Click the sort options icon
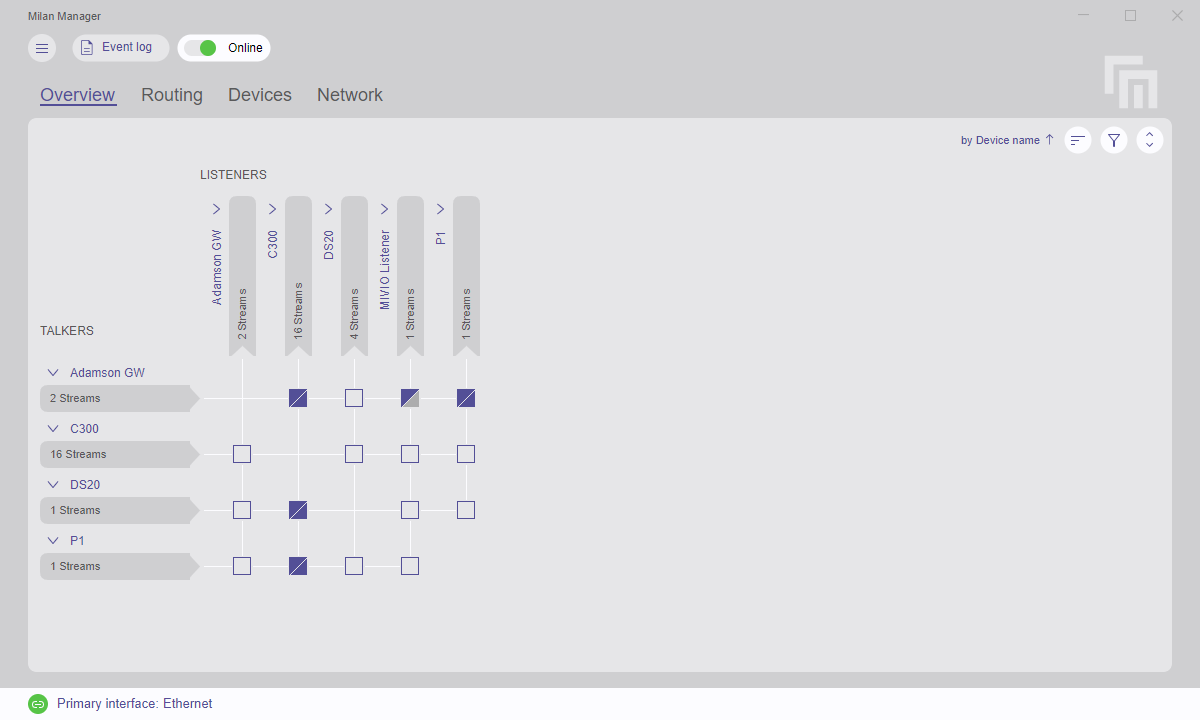The image size is (1200, 720). (1077, 140)
